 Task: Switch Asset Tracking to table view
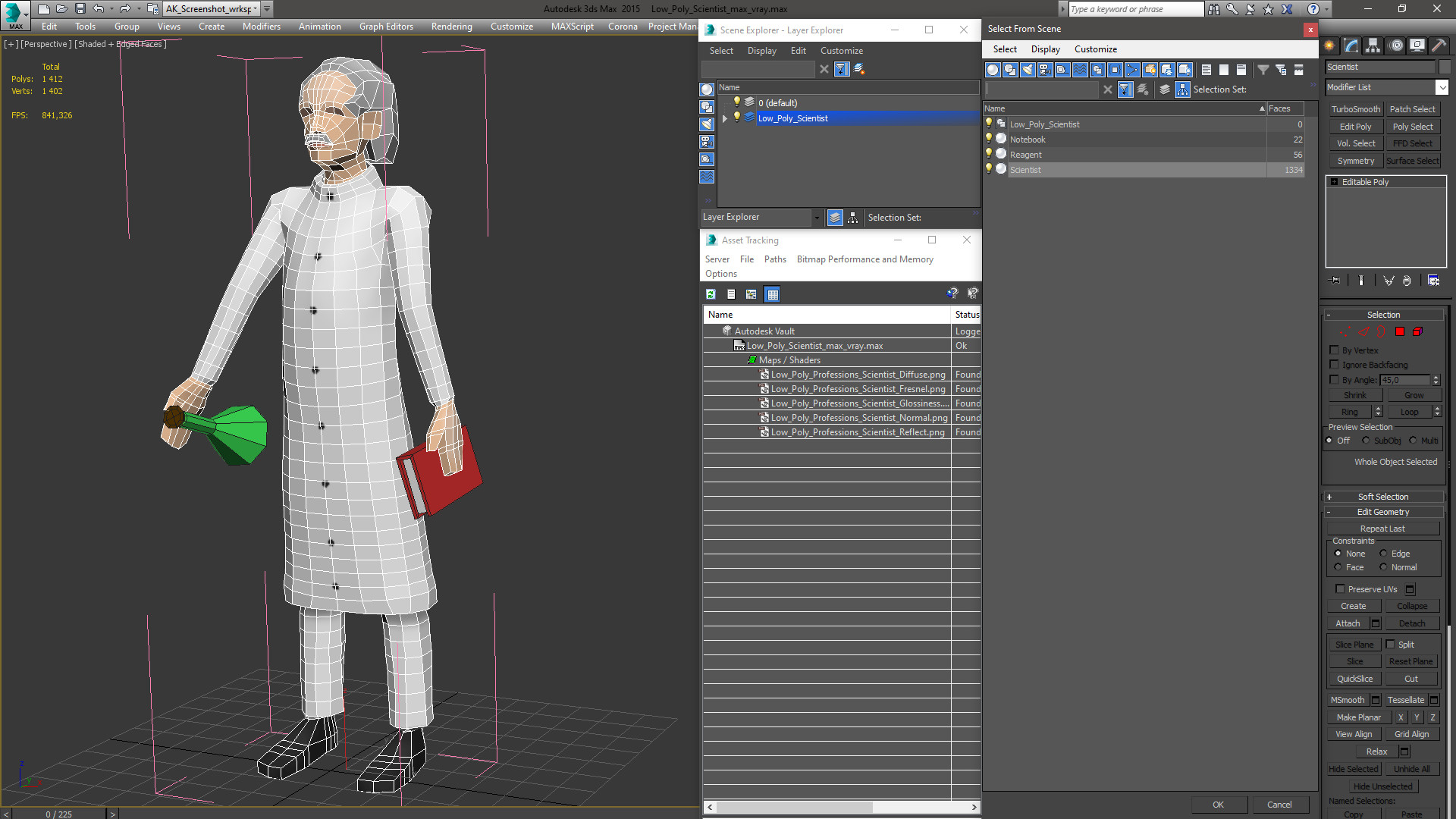click(772, 294)
